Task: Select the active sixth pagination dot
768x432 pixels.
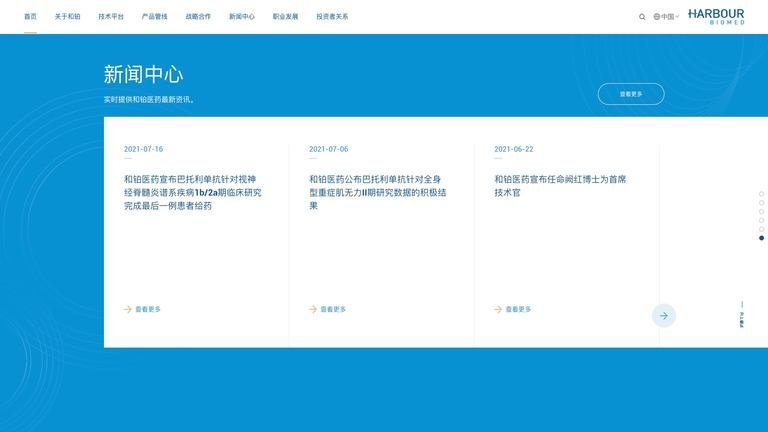Action: 761,238
